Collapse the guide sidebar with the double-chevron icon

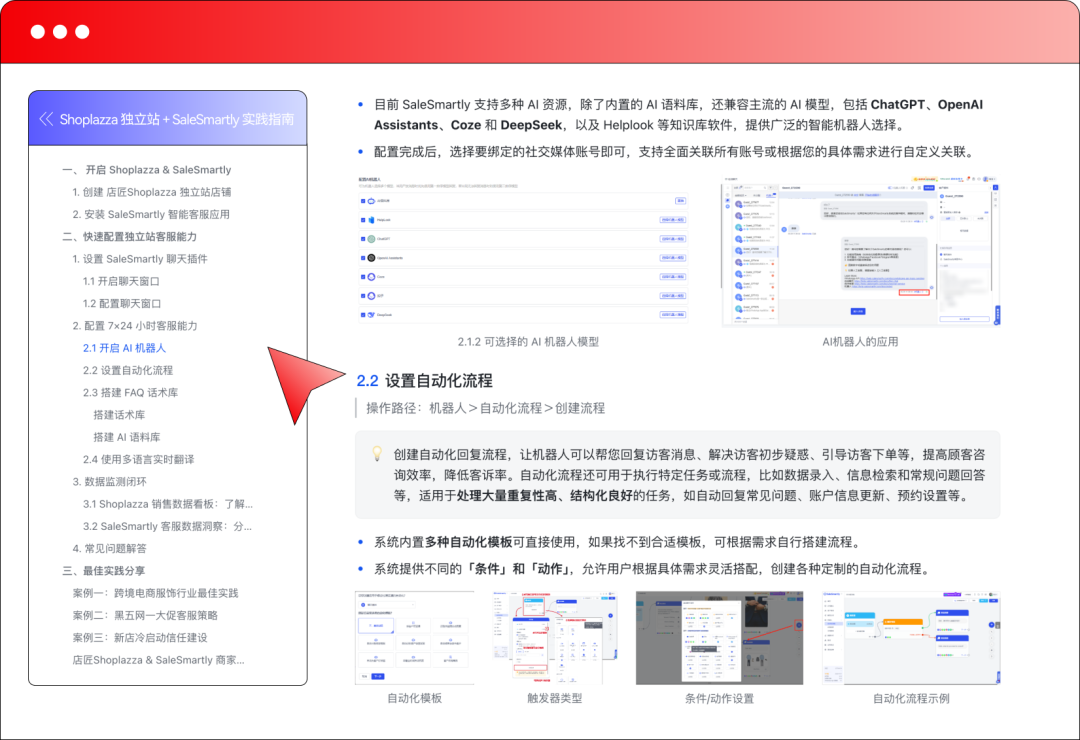[46, 119]
